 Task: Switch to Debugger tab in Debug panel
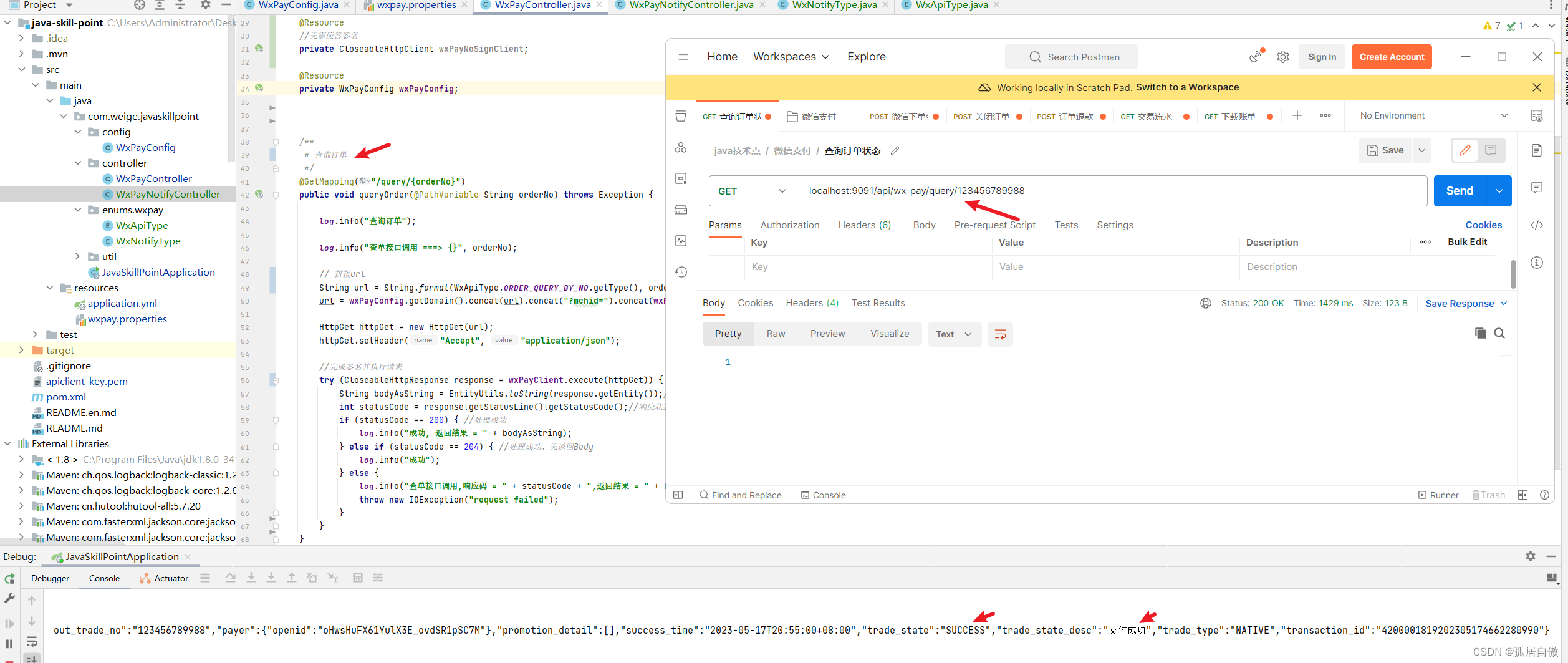(x=51, y=579)
